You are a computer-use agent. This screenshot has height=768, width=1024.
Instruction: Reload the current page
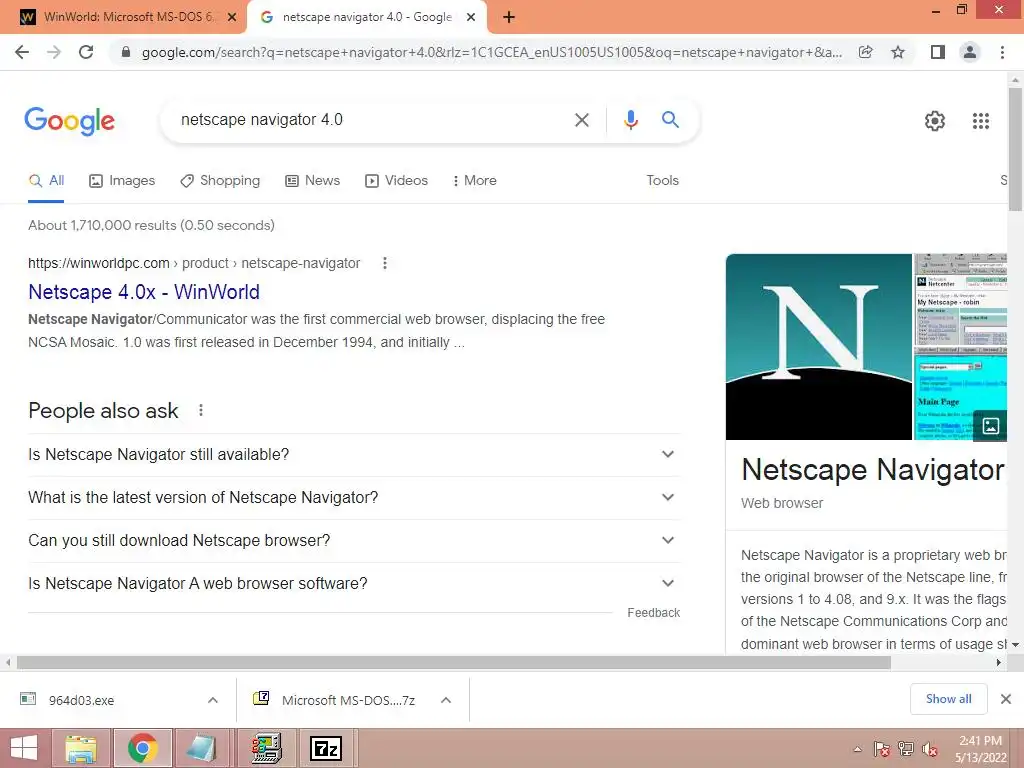(86, 52)
